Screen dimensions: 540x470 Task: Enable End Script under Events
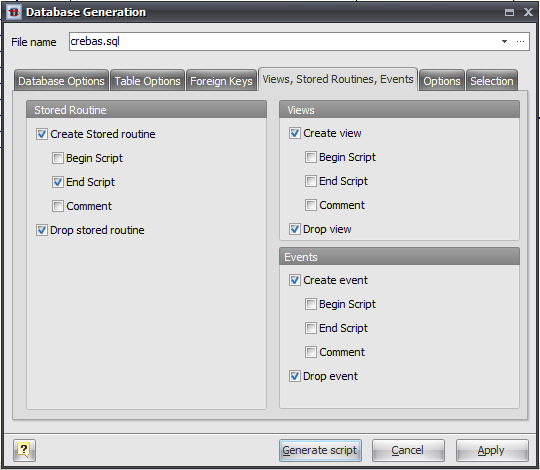[x=311, y=328]
